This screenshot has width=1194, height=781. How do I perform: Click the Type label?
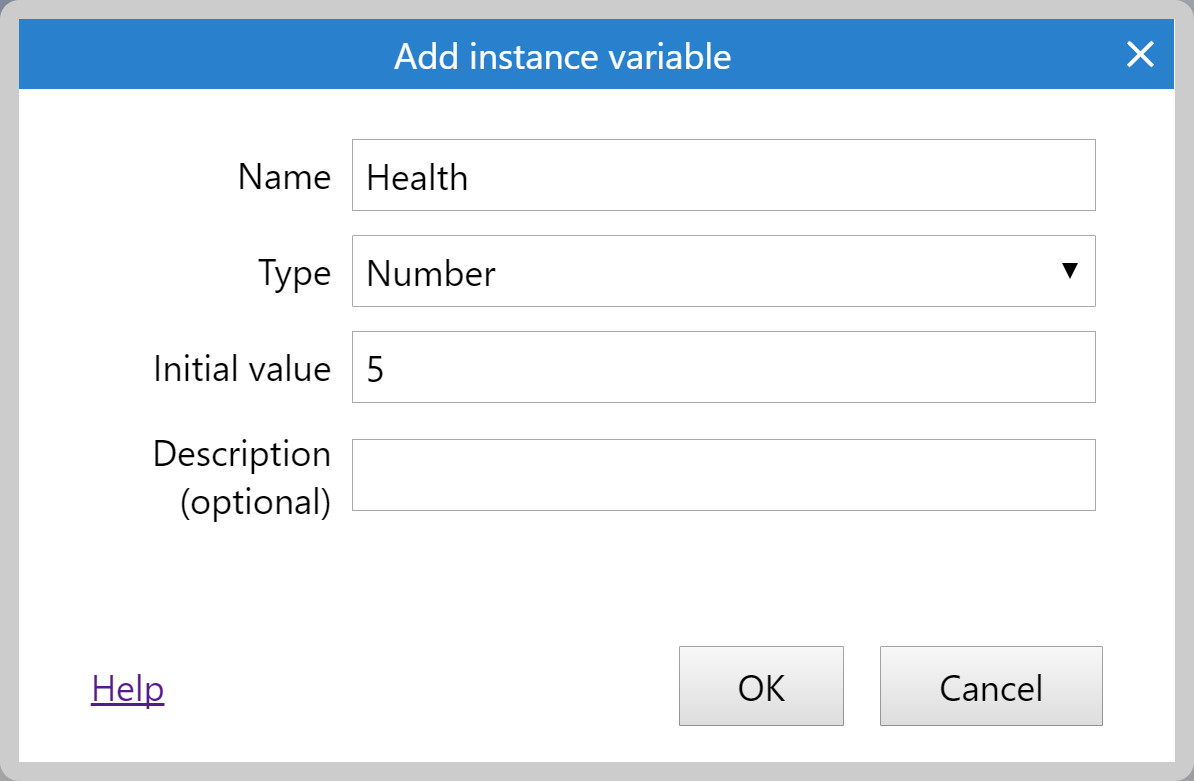click(295, 272)
